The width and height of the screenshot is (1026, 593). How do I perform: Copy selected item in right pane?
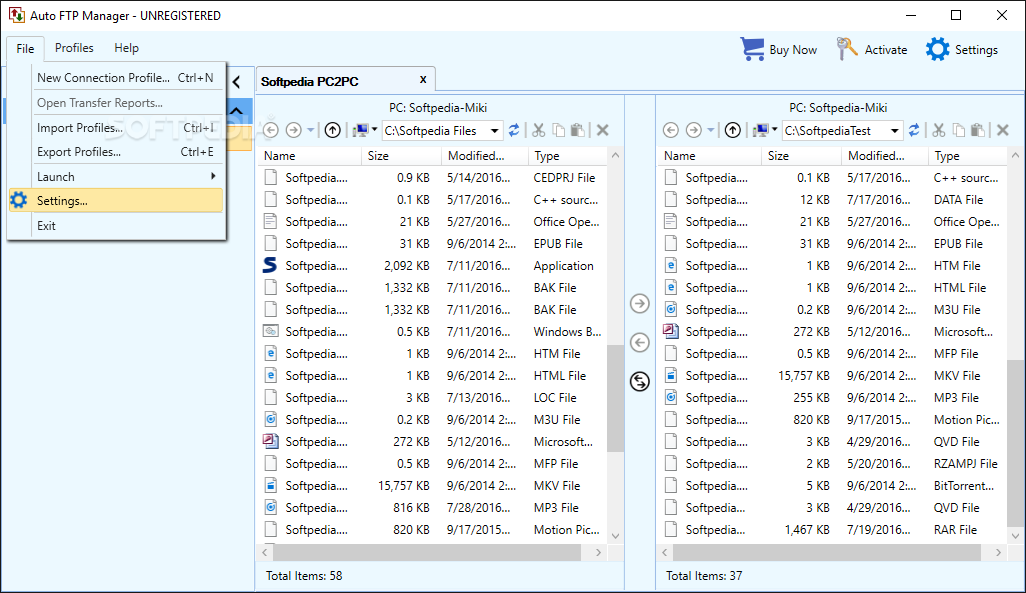click(x=959, y=130)
